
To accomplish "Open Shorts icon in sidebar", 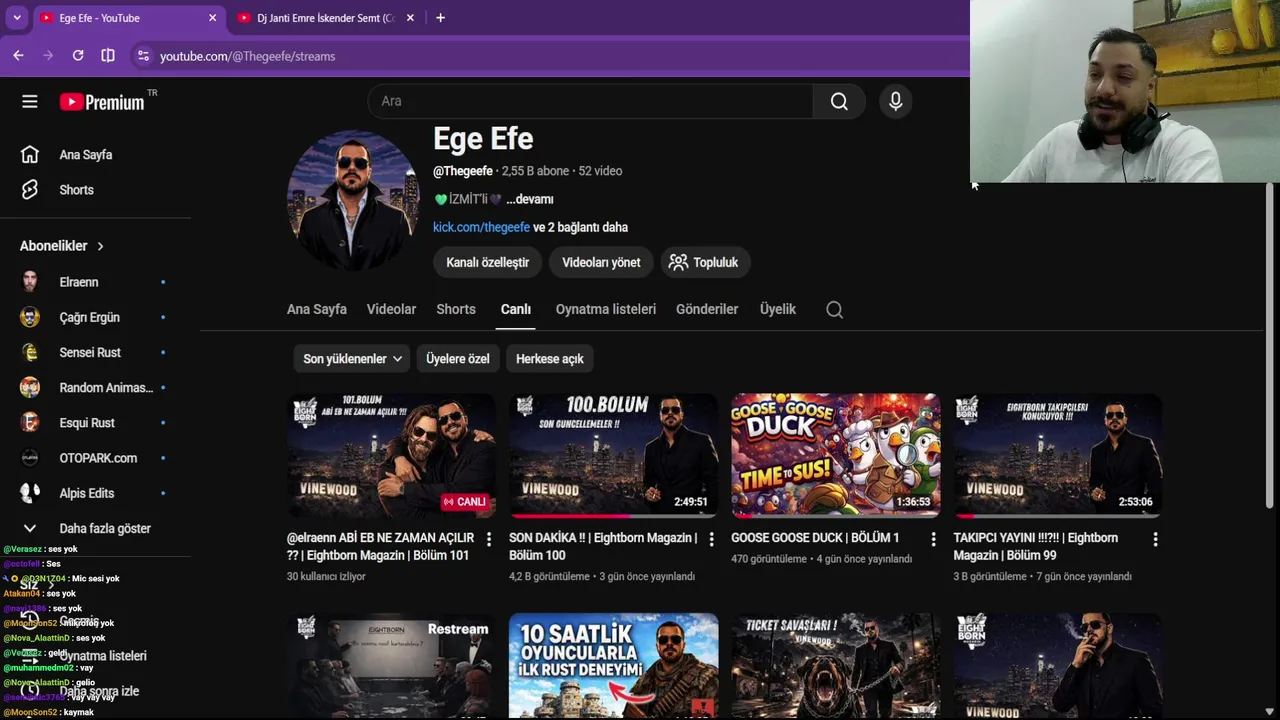I will click(x=30, y=190).
